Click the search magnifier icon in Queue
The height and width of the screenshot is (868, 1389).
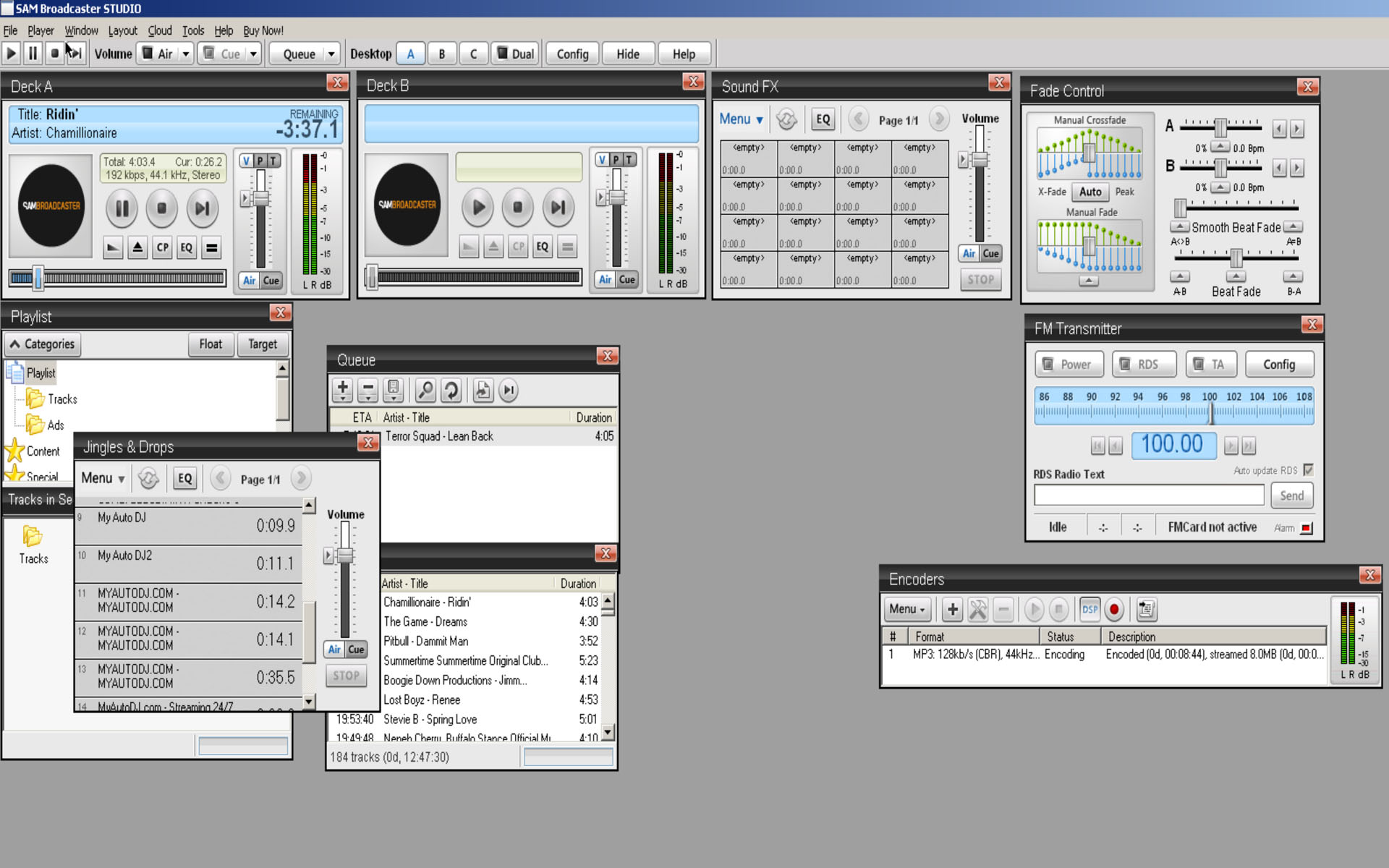pos(425,391)
